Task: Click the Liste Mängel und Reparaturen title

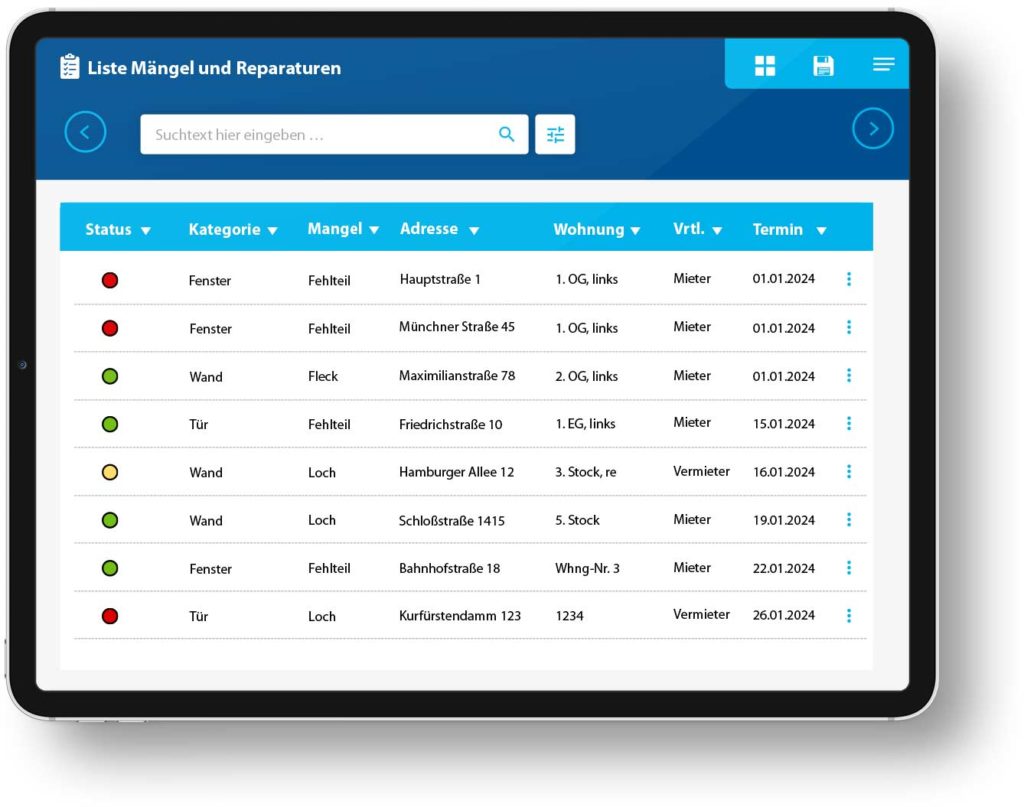Action: (x=213, y=68)
